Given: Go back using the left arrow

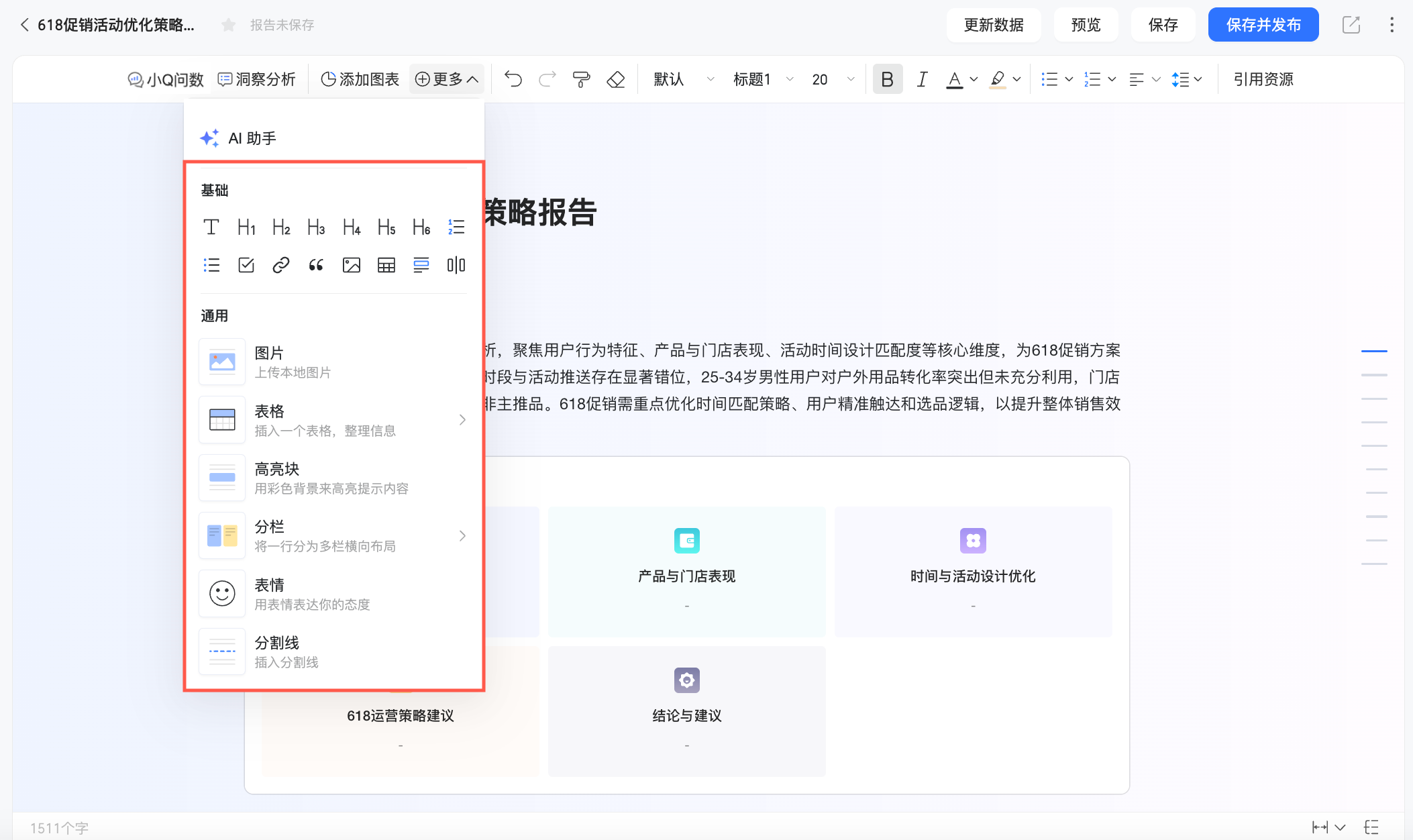Looking at the screenshot, I should point(24,25).
